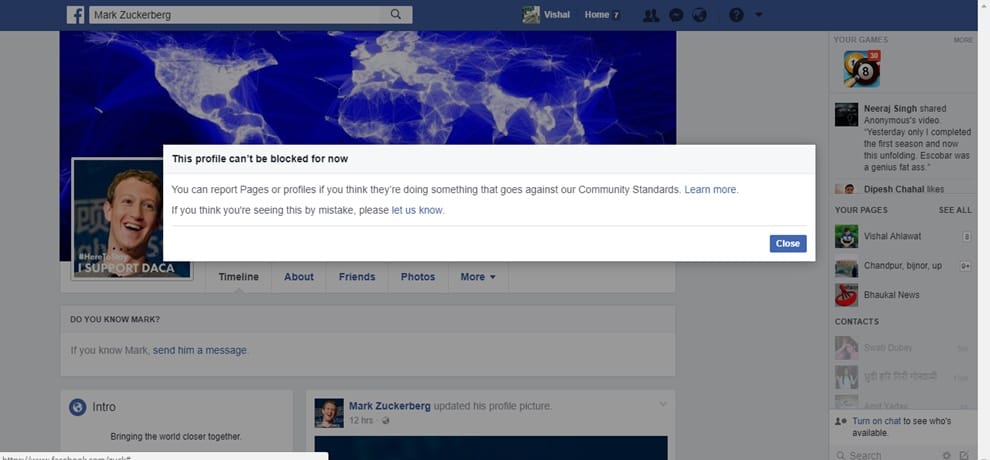Viewport: 990px width, 460px height.
Task: Click the Swati Dubey contact
Action: (x=903, y=348)
